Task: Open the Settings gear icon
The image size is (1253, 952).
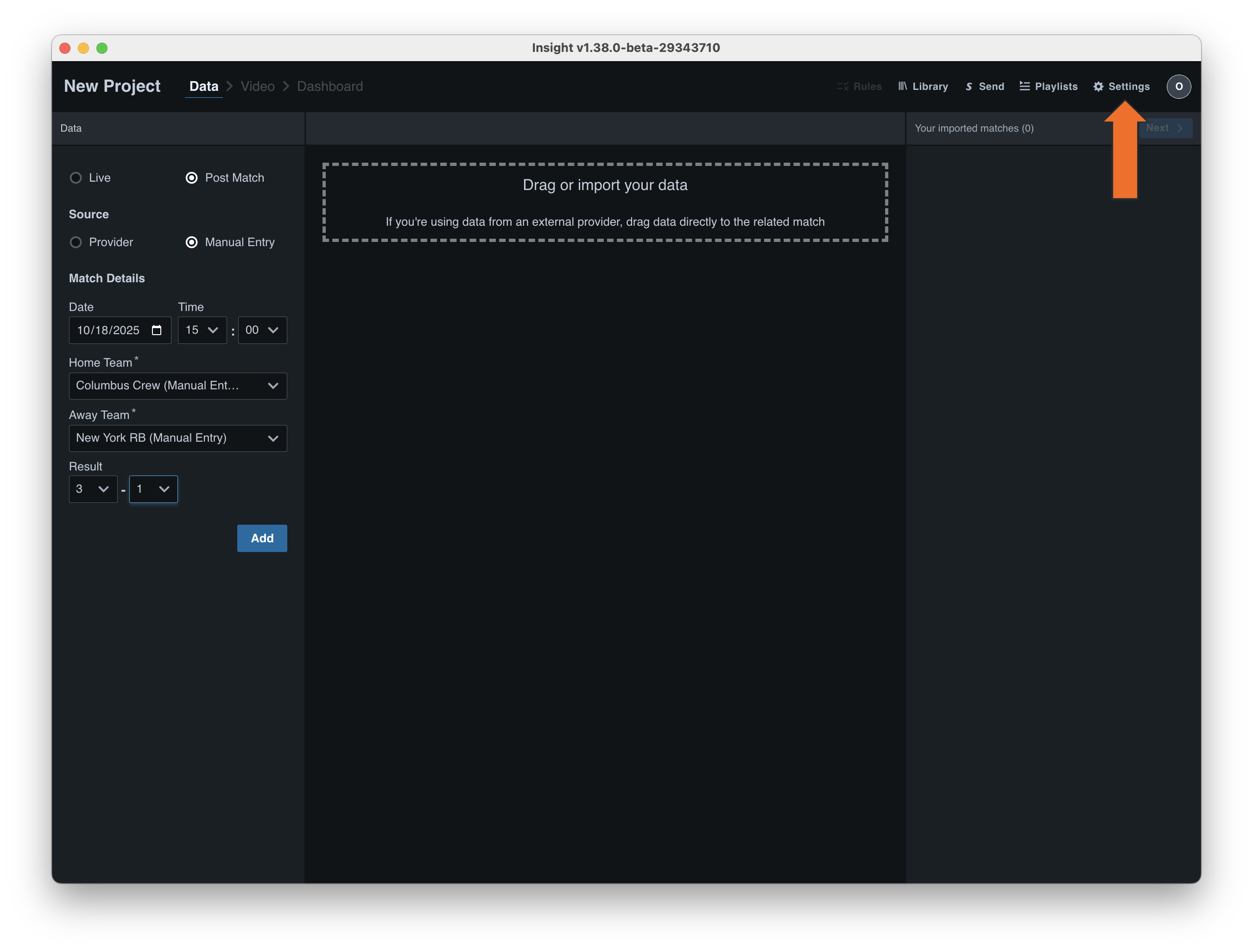Action: [x=1098, y=87]
